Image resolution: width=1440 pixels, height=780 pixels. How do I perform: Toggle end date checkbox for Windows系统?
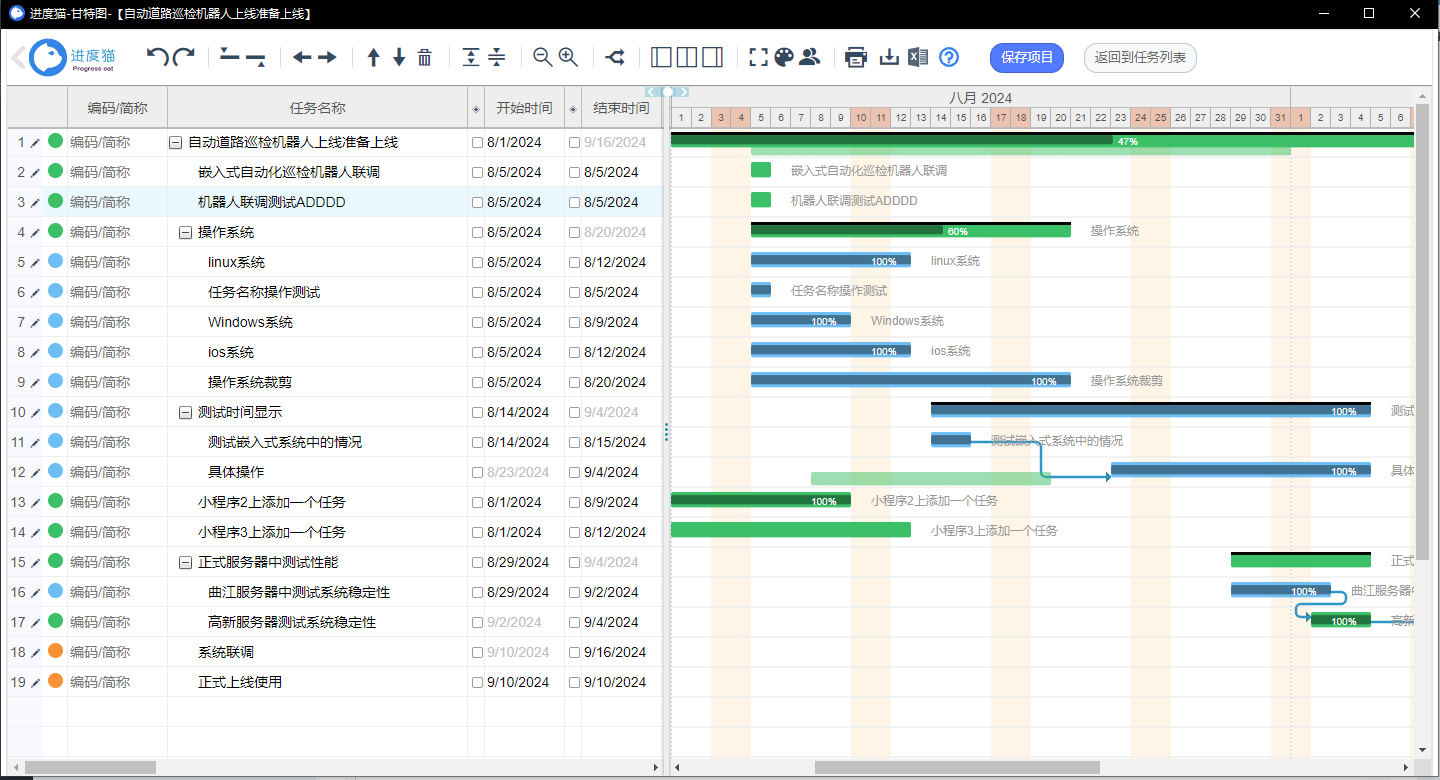pyautogui.click(x=574, y=322)
